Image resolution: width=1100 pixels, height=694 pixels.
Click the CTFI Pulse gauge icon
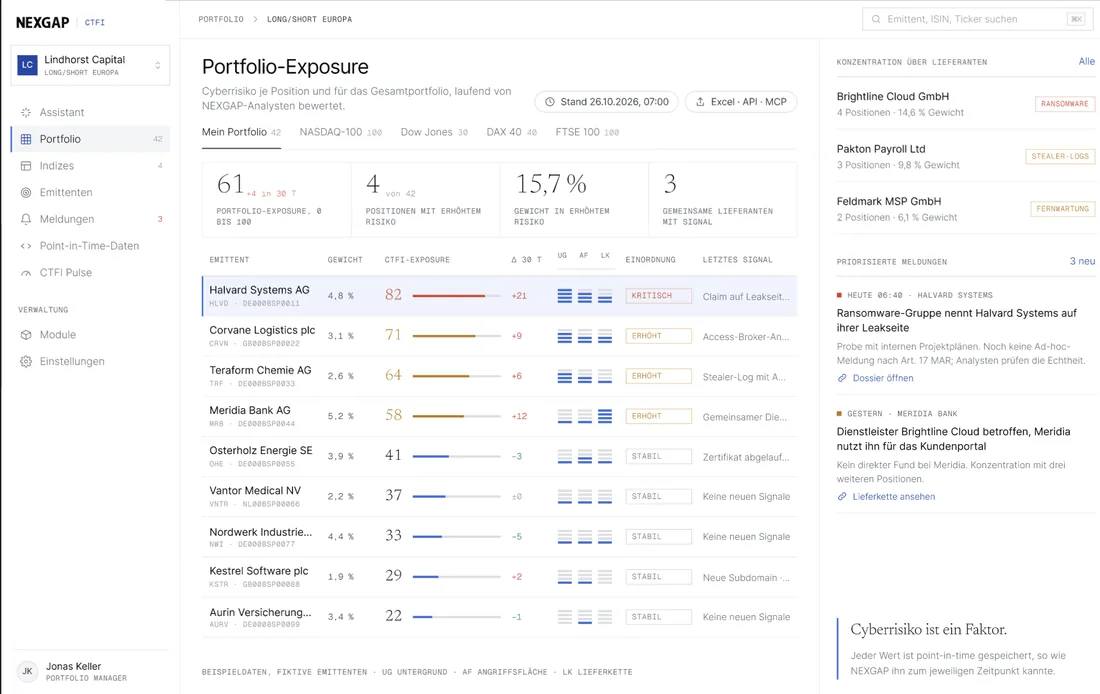(x=26, y=273)
